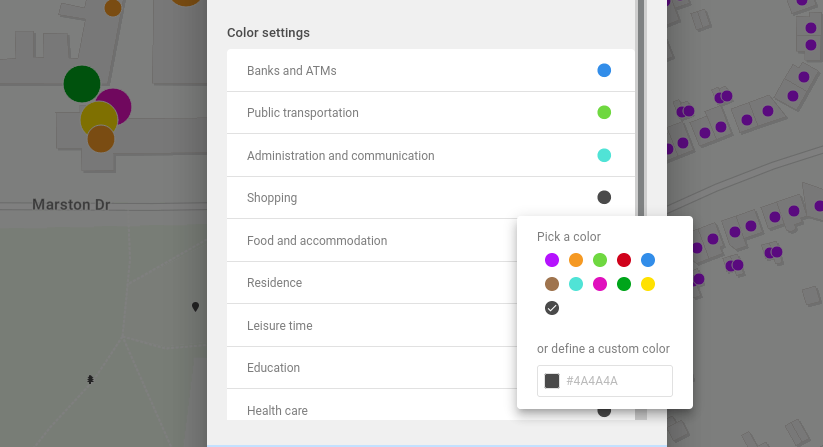The image size is (823, 447).
Task: Select the magenta color swatch
Action: coord(600,284)
